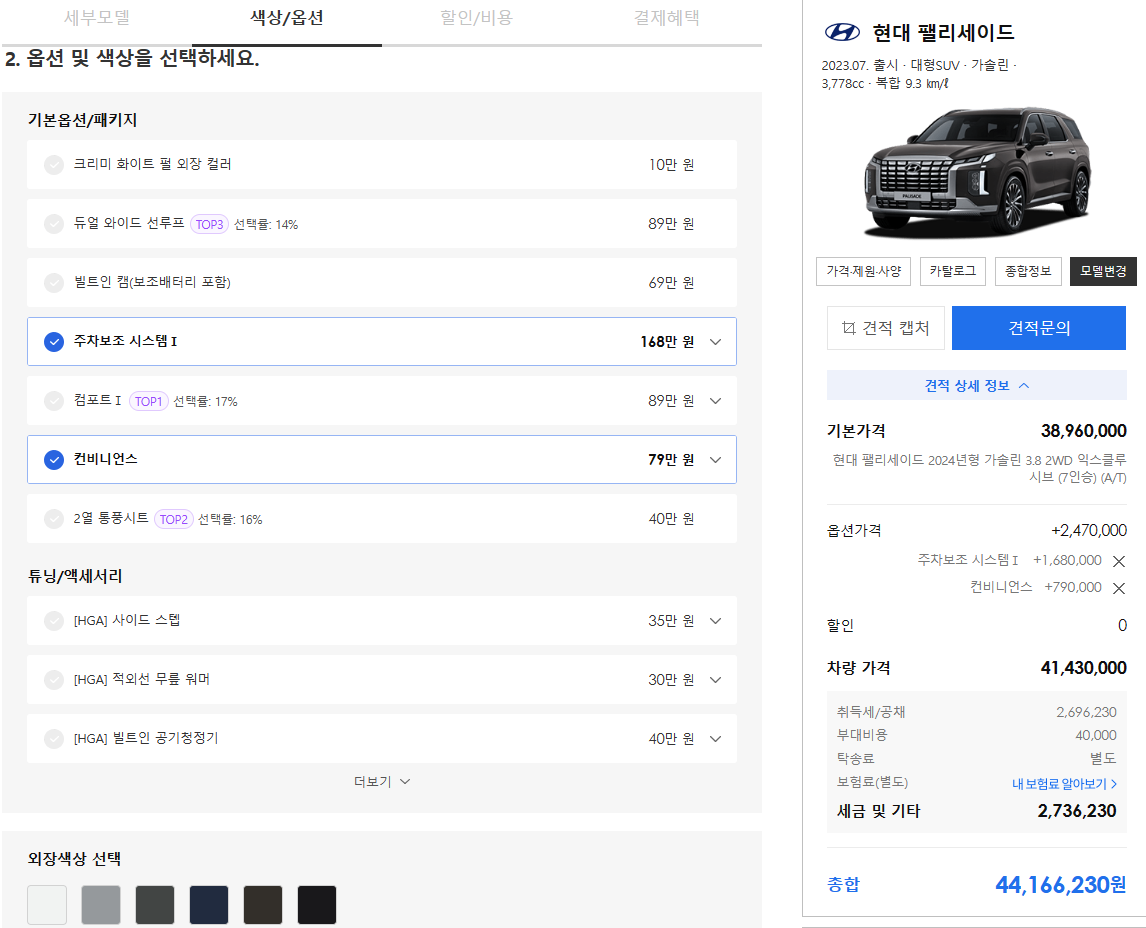Click TOP2 badge on 2열 통풍시트
The height and width of the screenshot is (928, 1146).
click(x=173, y=520)
